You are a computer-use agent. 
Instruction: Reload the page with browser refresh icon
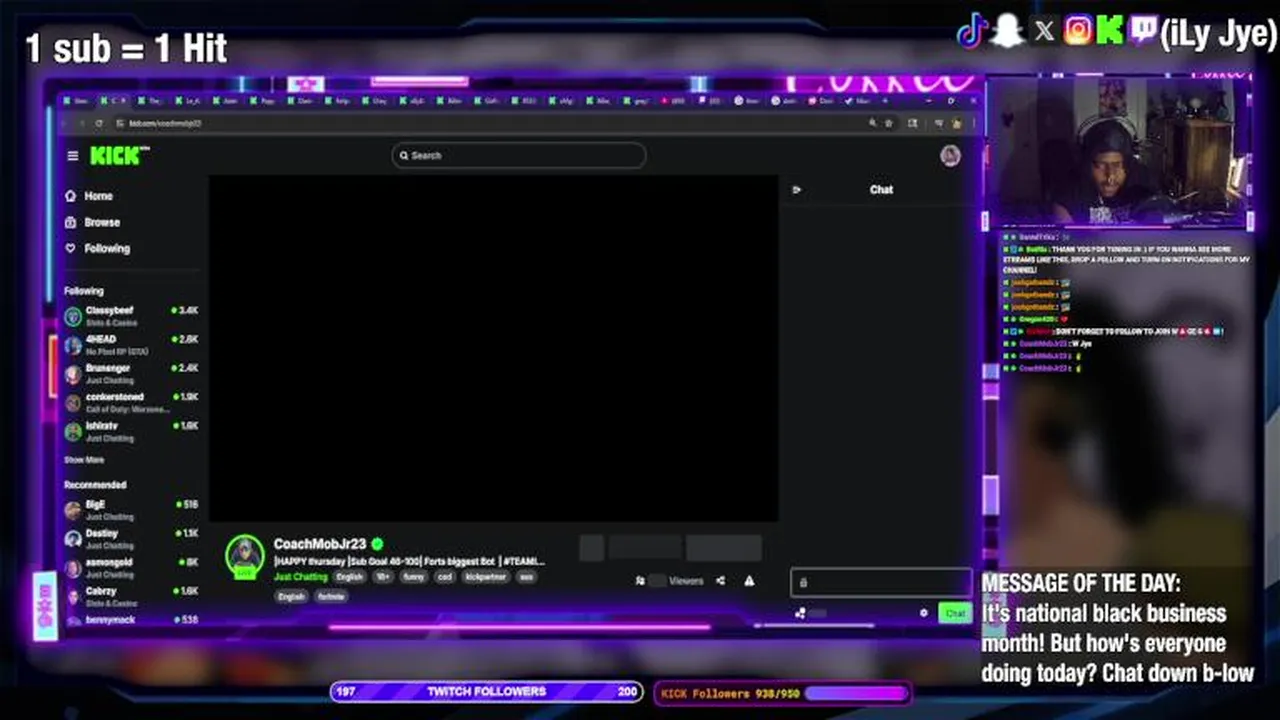pos(98,123)
